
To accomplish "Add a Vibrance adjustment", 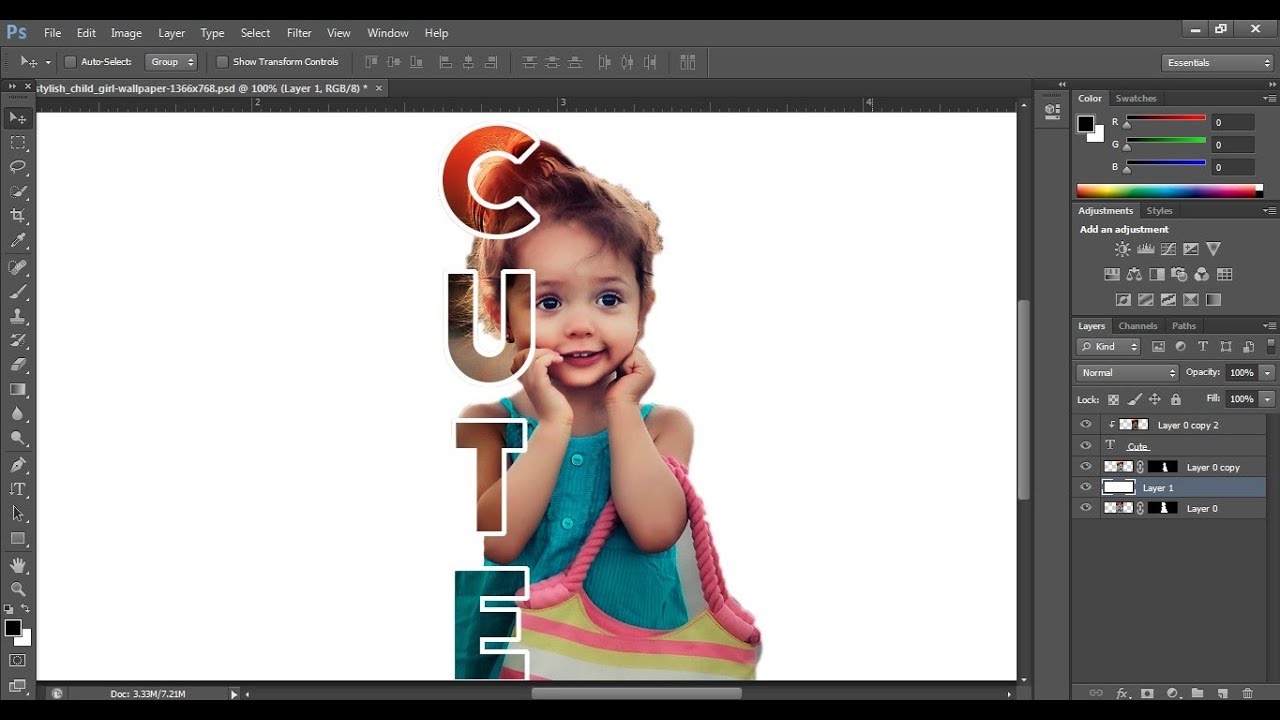I will [x=1213, y=249].
